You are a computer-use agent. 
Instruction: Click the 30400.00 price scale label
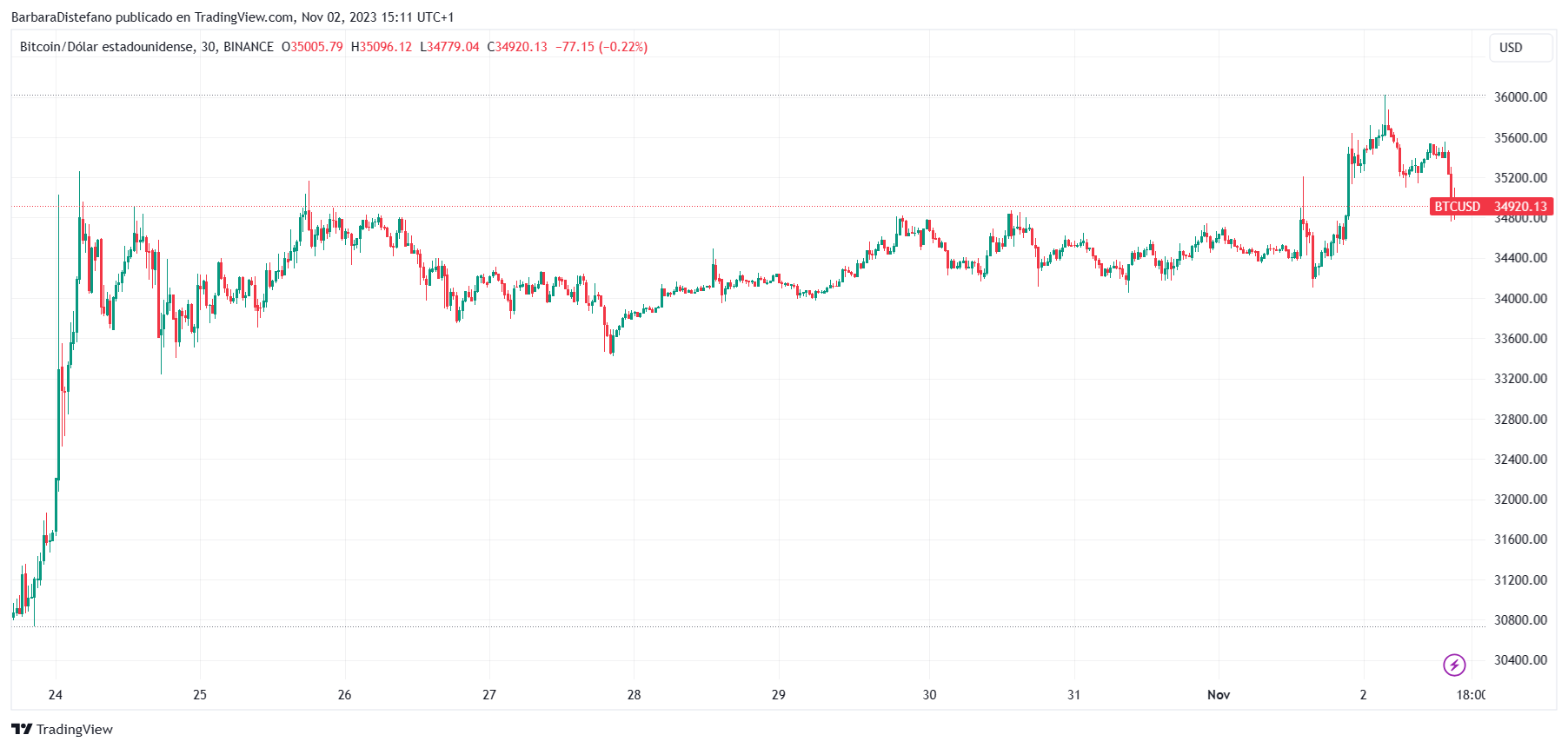point(1520,659)
